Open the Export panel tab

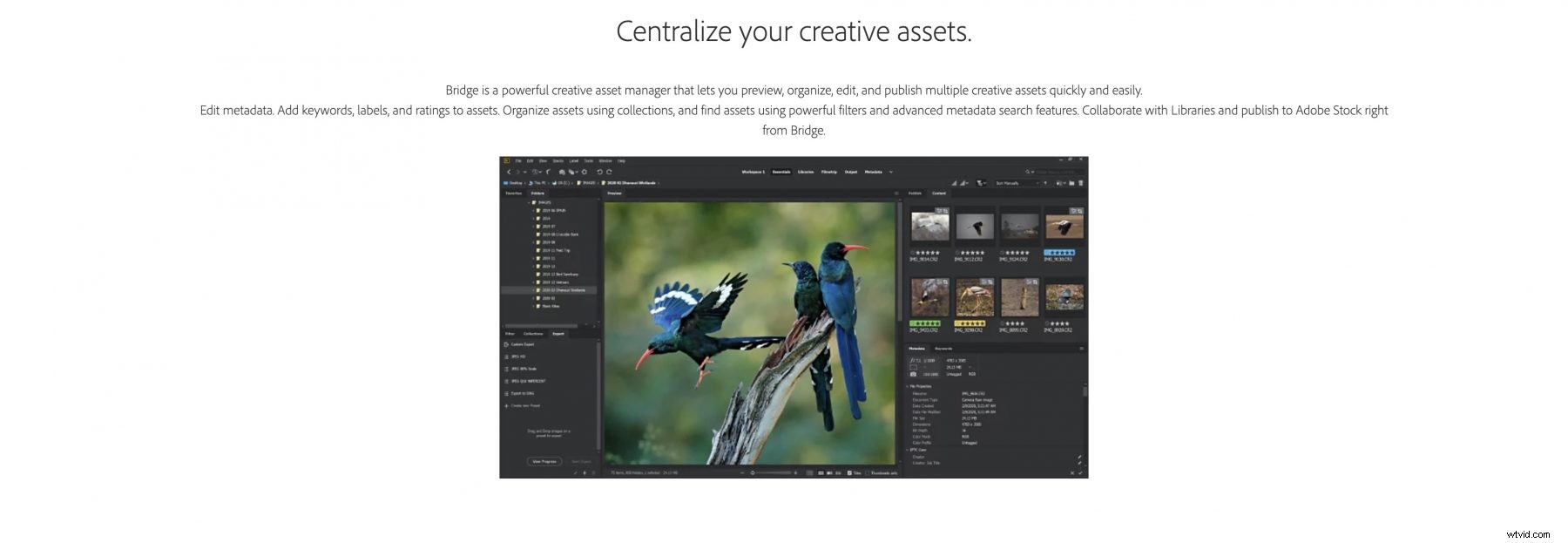click(558, 334)
